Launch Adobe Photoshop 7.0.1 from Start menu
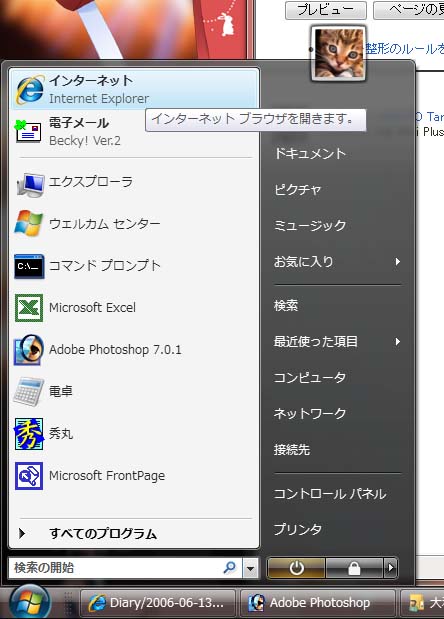444x619 pixels. pos(134,350)
